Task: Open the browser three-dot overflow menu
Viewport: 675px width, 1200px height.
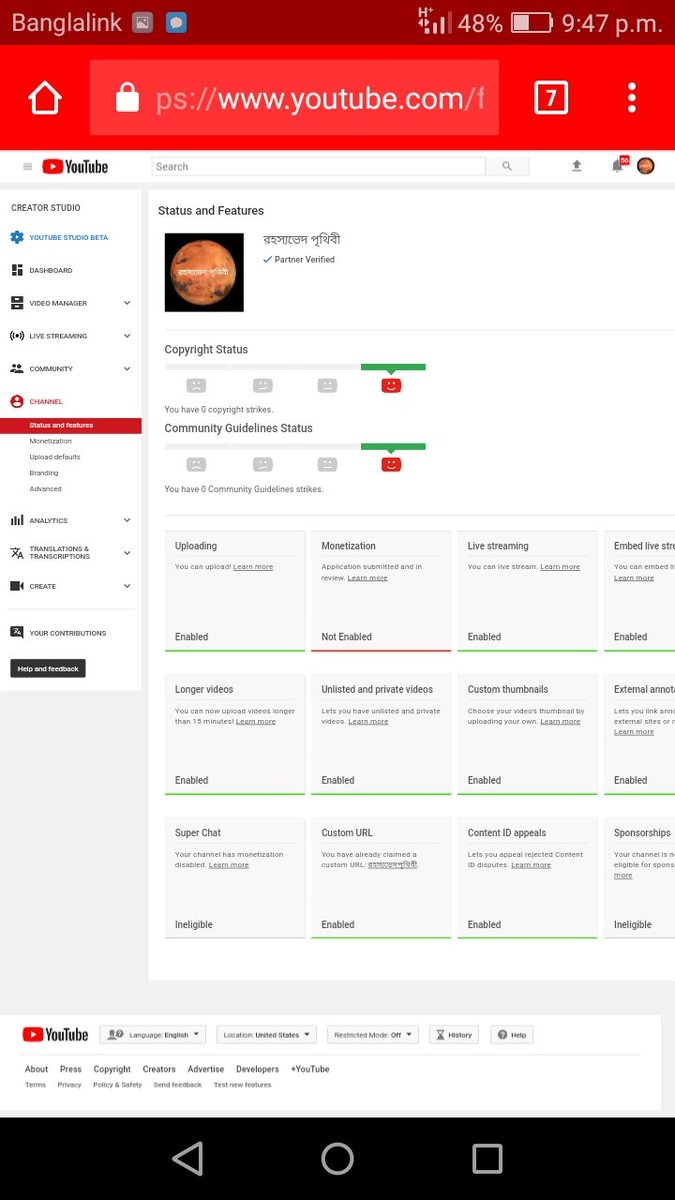Action: [632, 98]
